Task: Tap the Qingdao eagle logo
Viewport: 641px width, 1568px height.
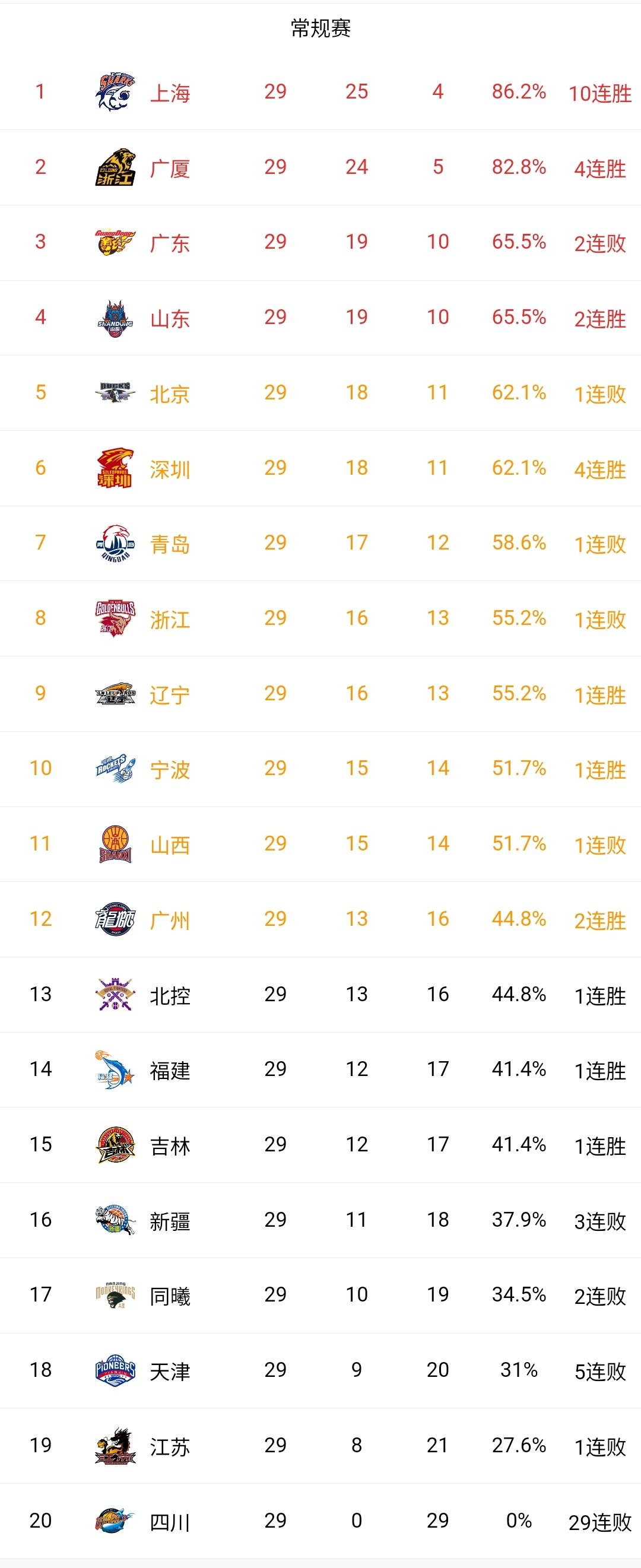Action: (115, 543)
